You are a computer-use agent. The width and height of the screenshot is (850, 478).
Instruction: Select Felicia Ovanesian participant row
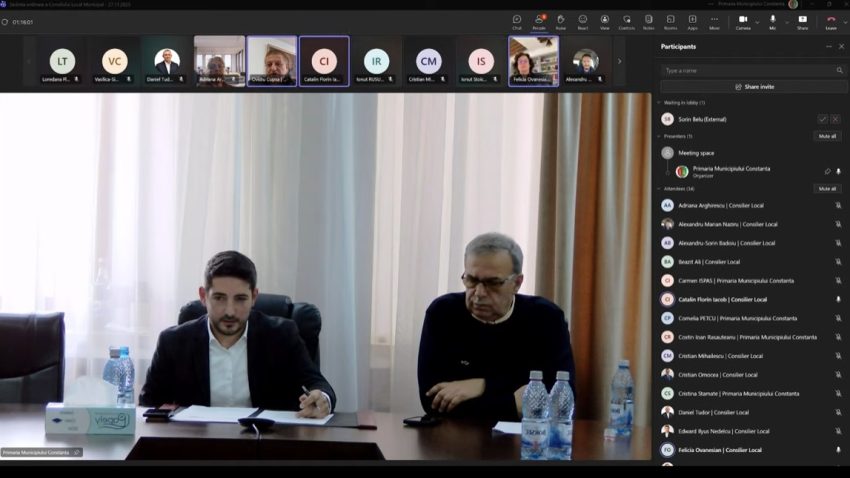751,450
